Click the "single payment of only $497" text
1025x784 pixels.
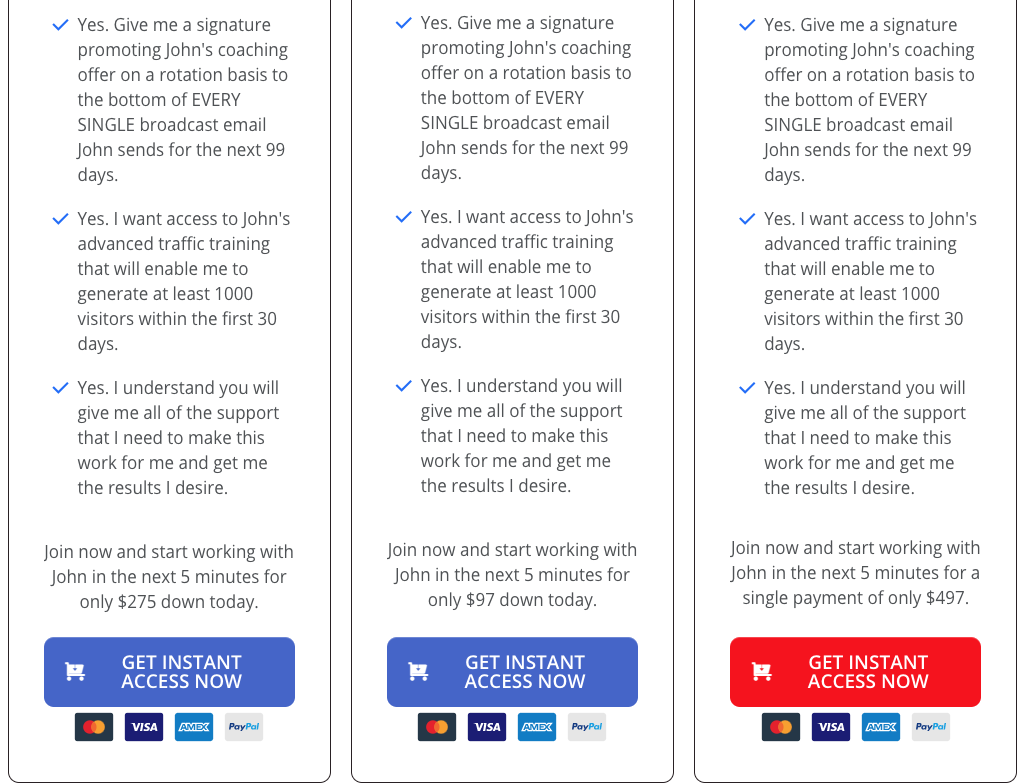coord(855,598)
